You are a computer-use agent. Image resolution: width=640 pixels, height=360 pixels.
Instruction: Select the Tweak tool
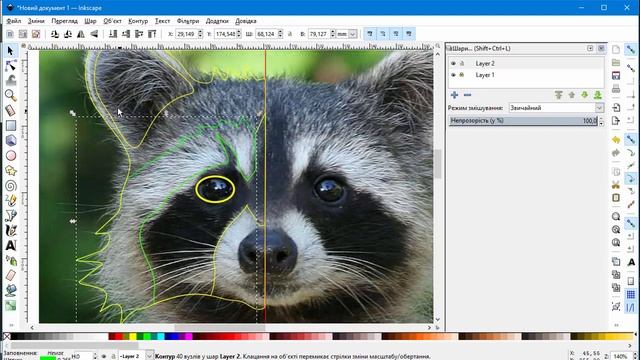click(x=11, y=80)
